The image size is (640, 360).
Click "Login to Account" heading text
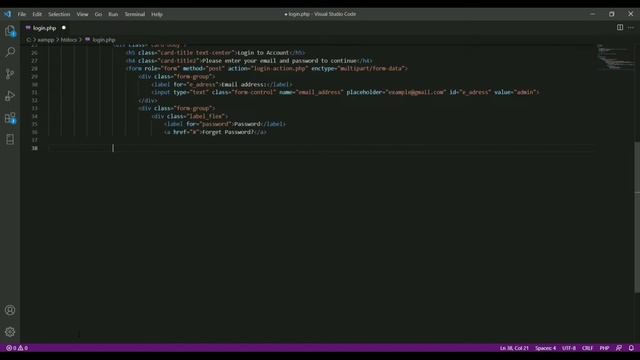coord(263,53)
